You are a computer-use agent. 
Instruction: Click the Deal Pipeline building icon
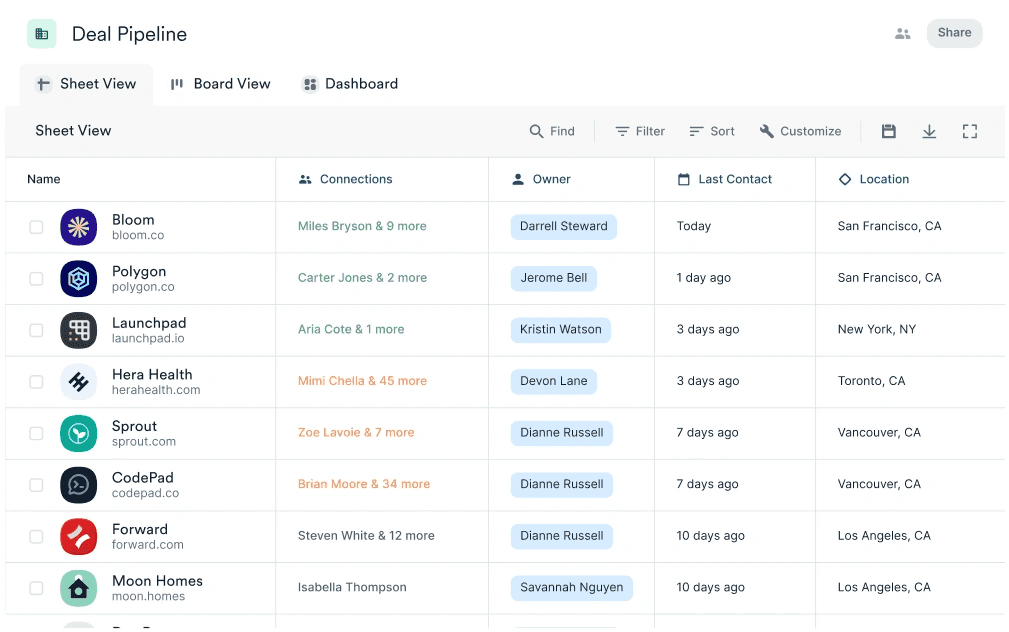point(42,34)
